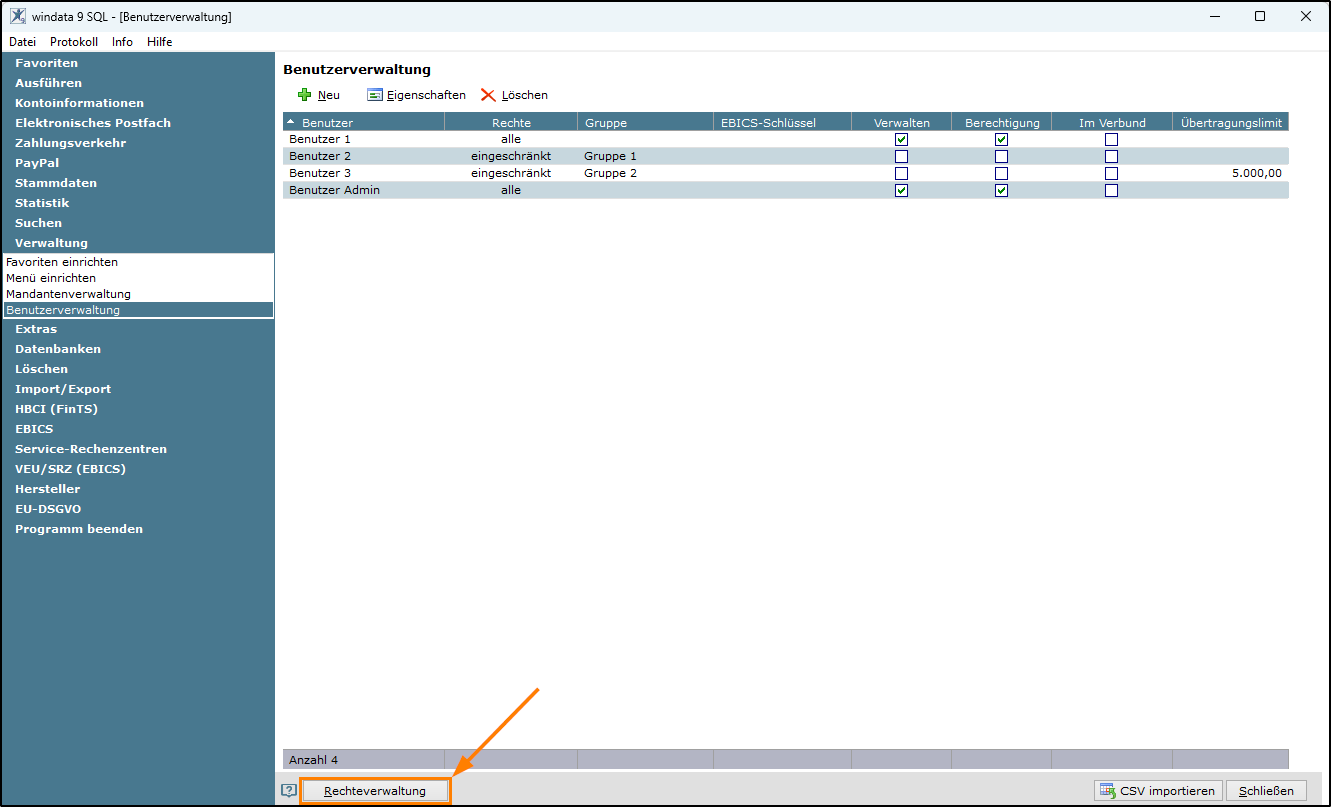
Task: Open Eigenschaften for the selected user
Action: click(x=416, y=95)
